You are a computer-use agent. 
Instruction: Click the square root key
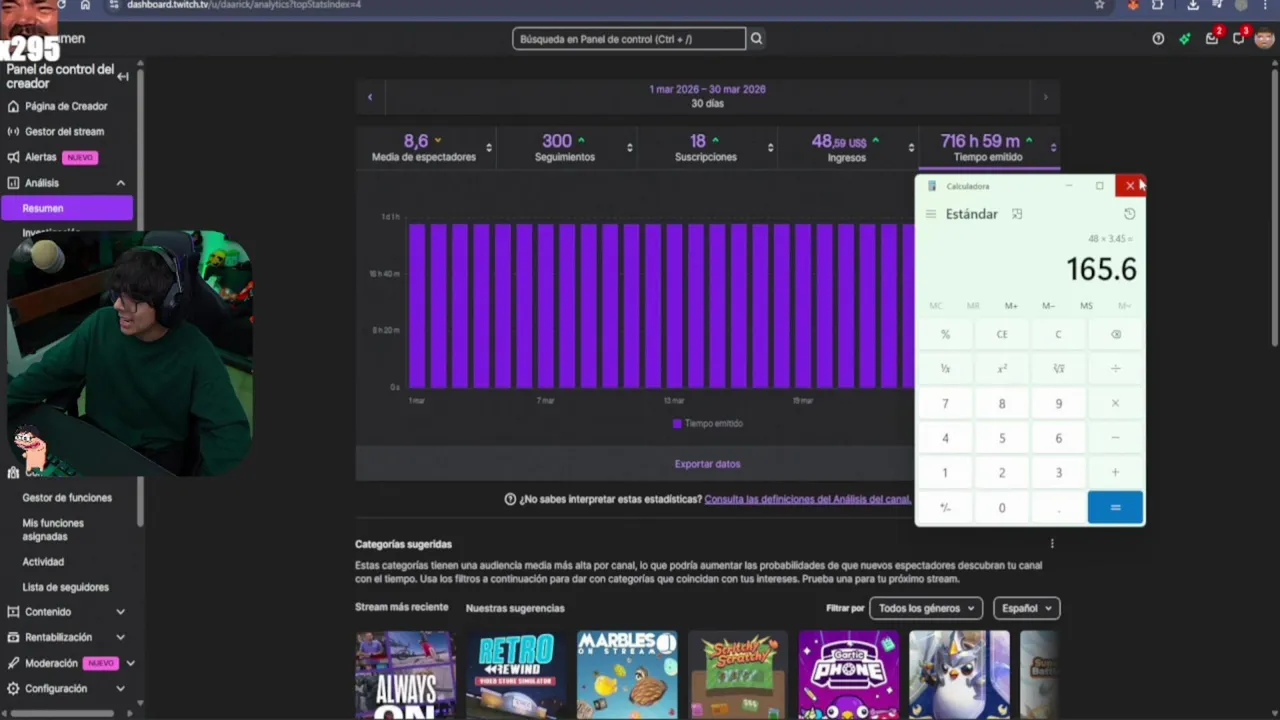point(1059,369)
